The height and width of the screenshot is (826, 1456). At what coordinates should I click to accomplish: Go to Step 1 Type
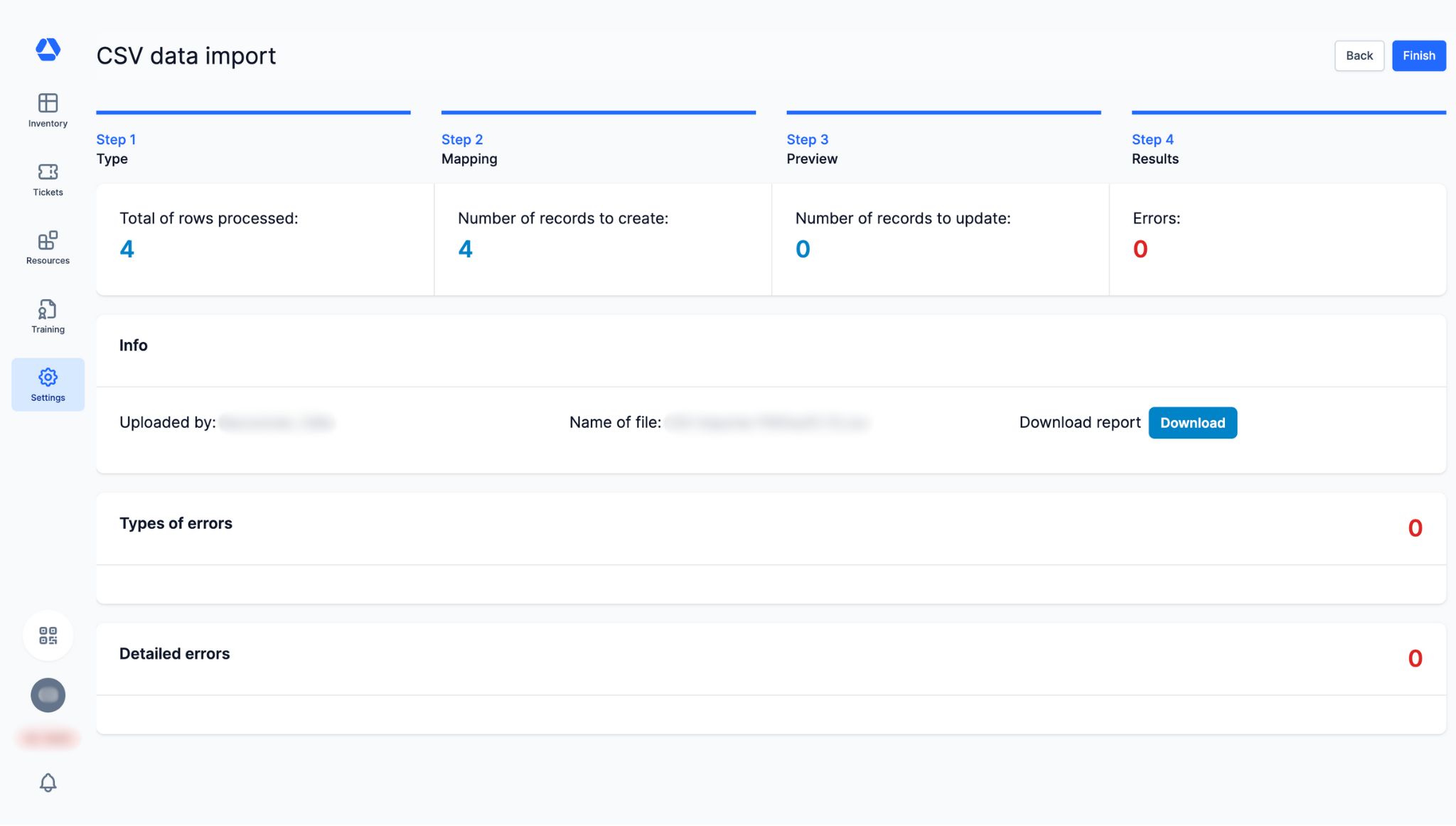tap(116, 149)
